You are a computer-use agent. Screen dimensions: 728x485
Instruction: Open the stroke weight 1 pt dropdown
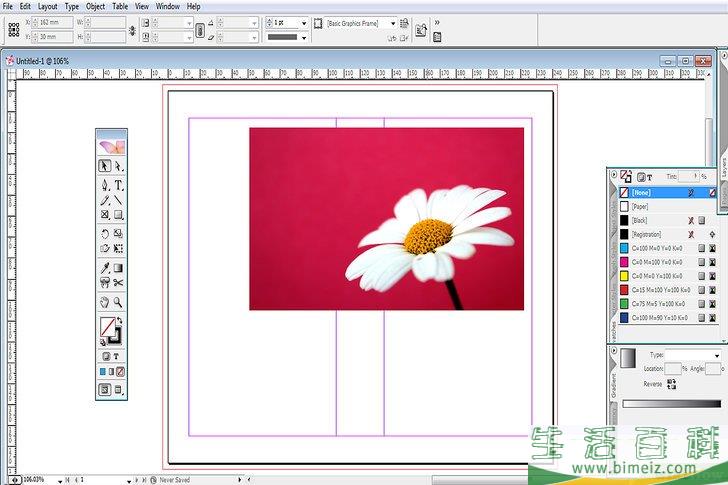pos(304,23)
